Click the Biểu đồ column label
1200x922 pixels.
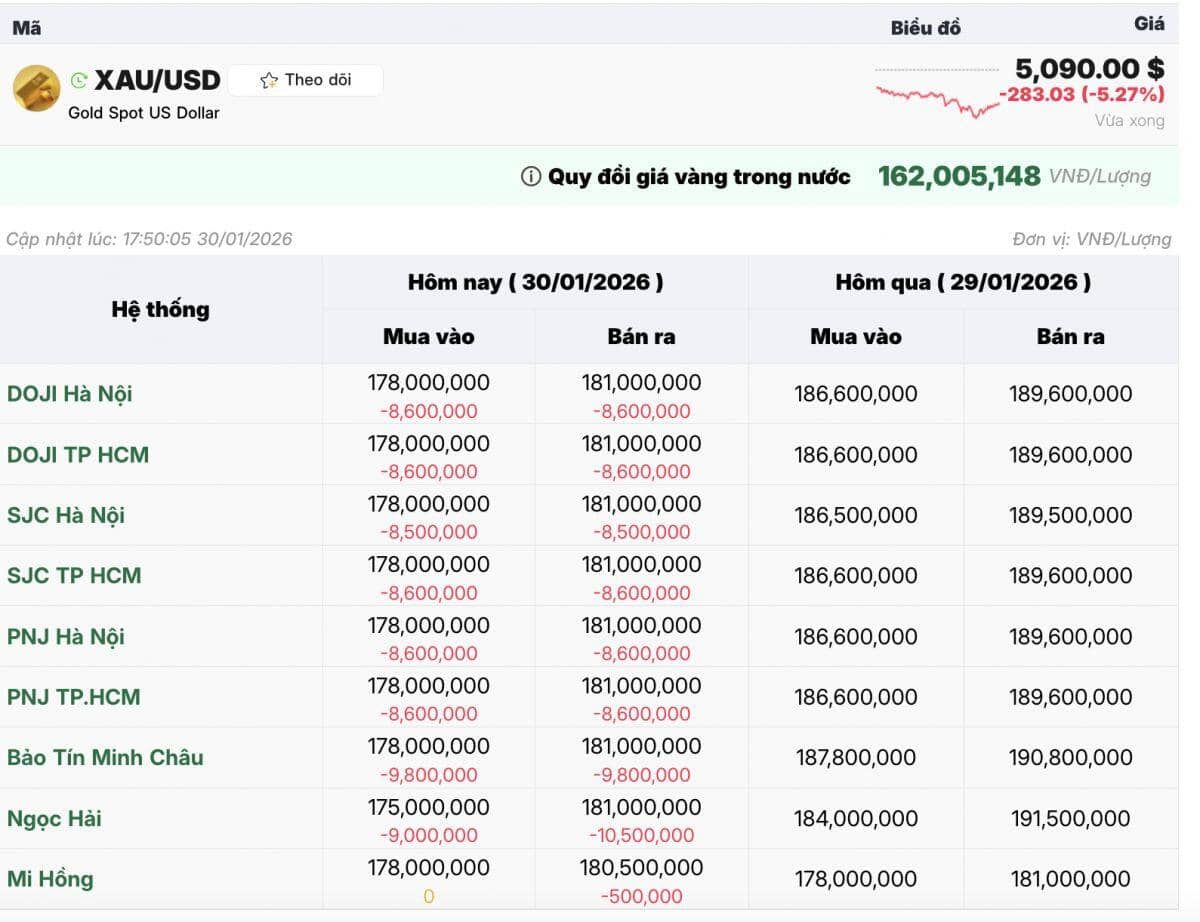926,28
